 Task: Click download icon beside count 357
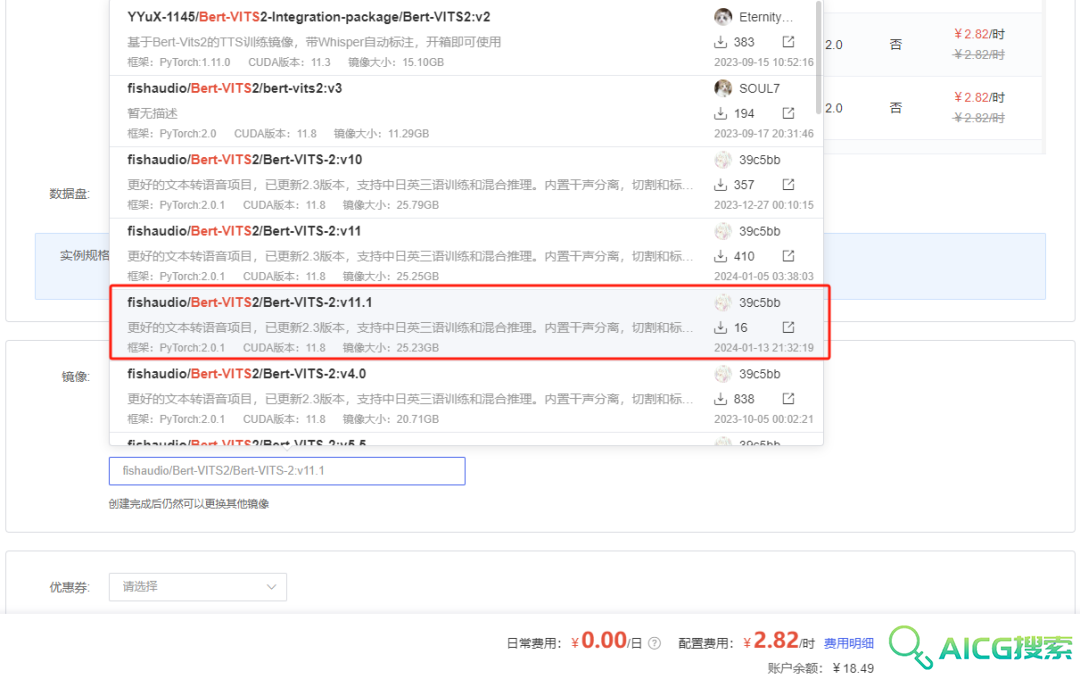(x=720, y=185)
